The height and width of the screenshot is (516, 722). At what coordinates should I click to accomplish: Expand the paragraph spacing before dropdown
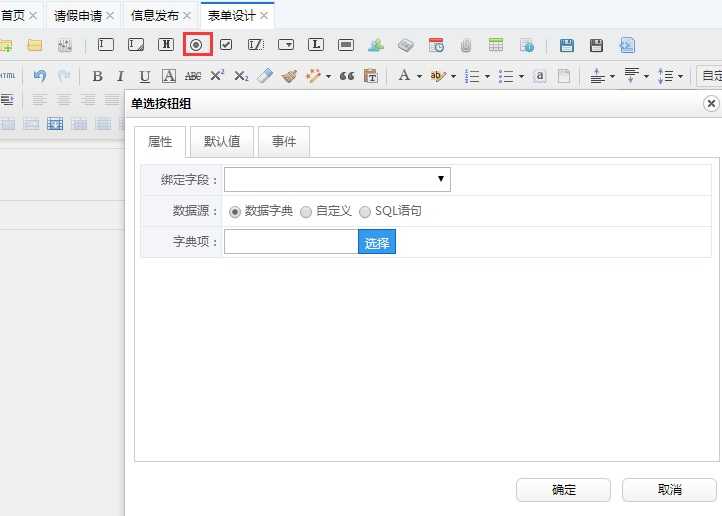[x=612, y=76]
